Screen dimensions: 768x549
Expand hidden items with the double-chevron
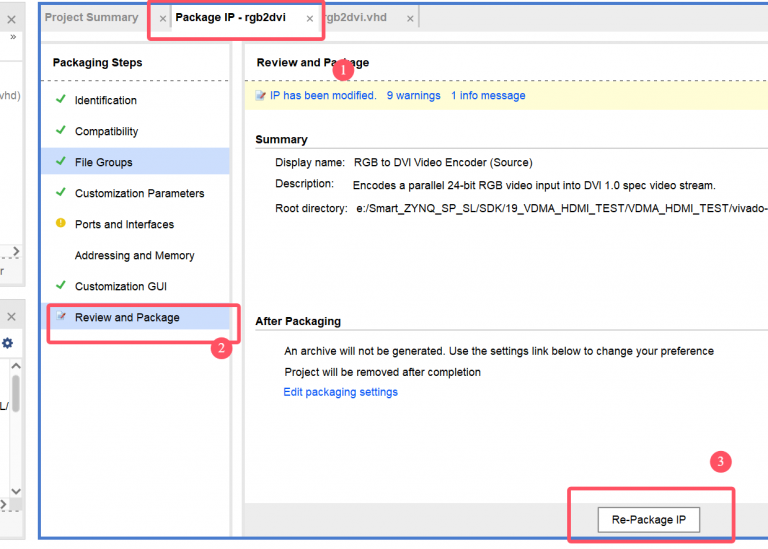click(13, 37)
